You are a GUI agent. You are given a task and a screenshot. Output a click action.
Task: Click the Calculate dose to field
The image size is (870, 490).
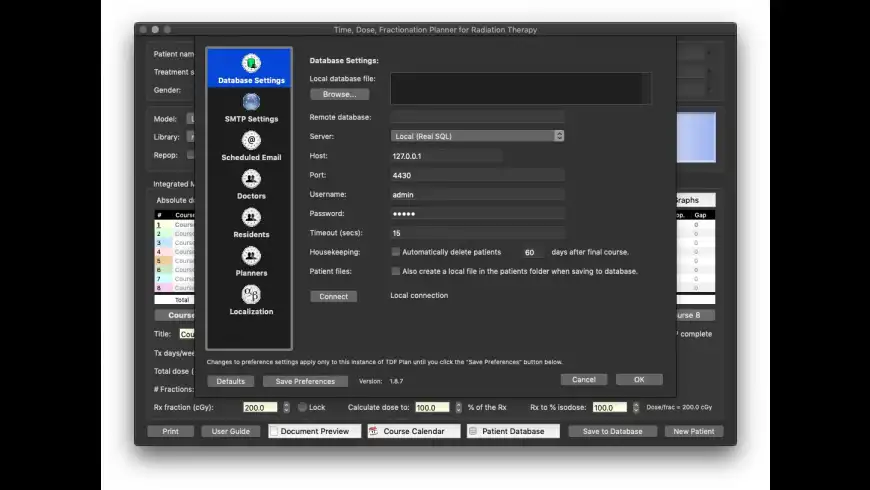(432, 407)
